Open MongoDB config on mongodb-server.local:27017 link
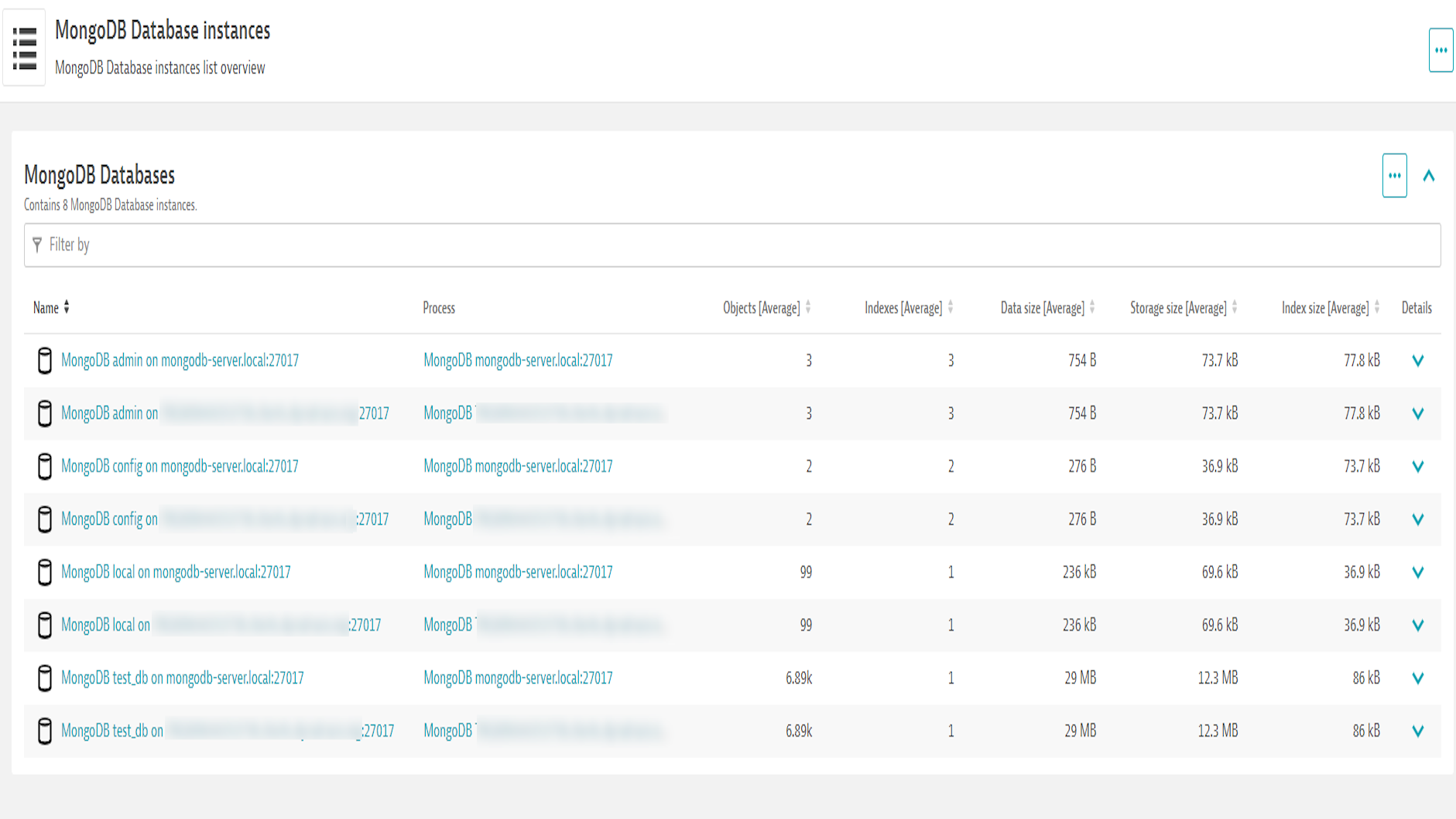 pyautogui.click(x=180, y=466)
